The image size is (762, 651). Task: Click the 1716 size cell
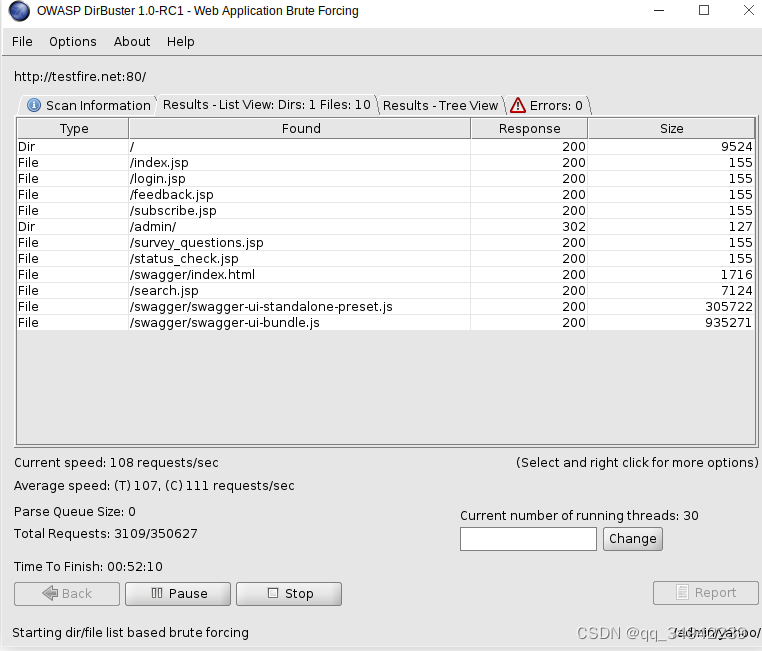click(671, 275)
